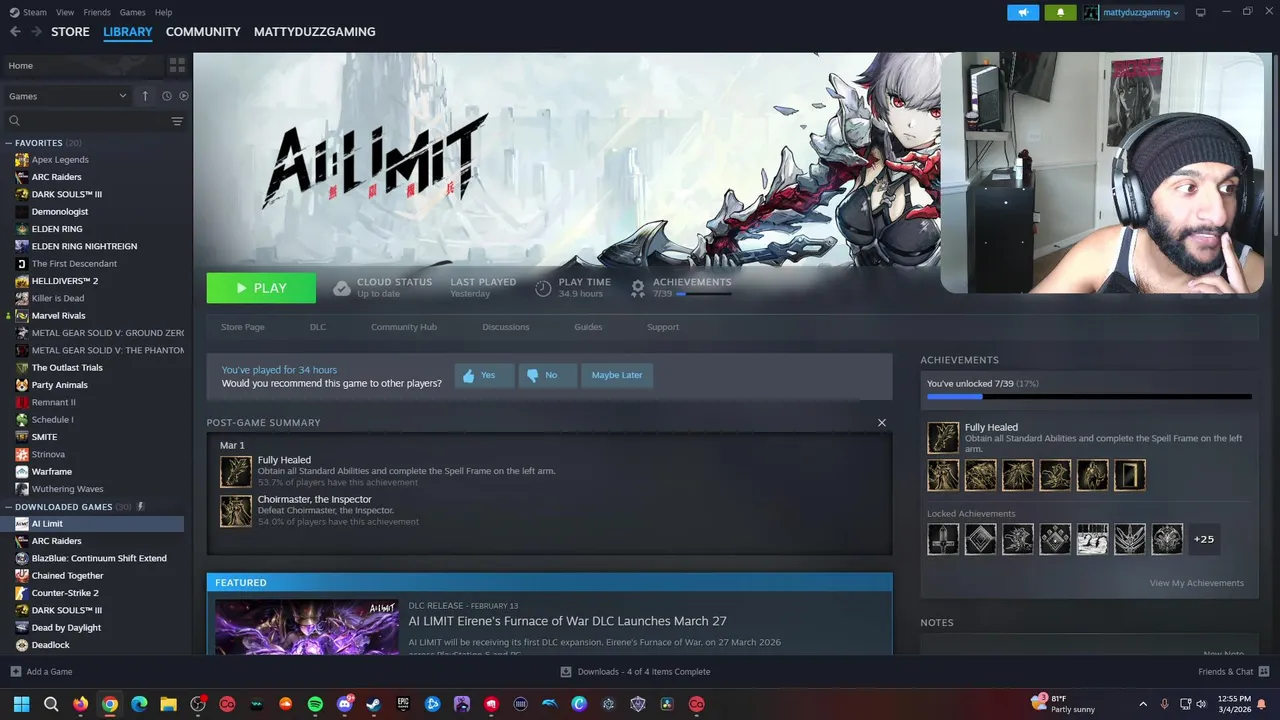
Task: Open the notifications bell
Action: [x=1060, y=12]
